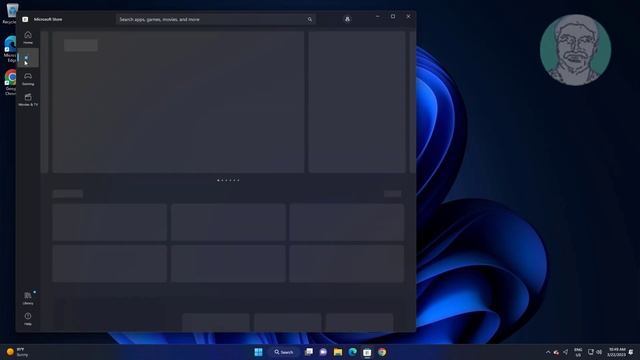Minimize the Microsoft Store window
The image size is (640, 360).
coord(378,17)
